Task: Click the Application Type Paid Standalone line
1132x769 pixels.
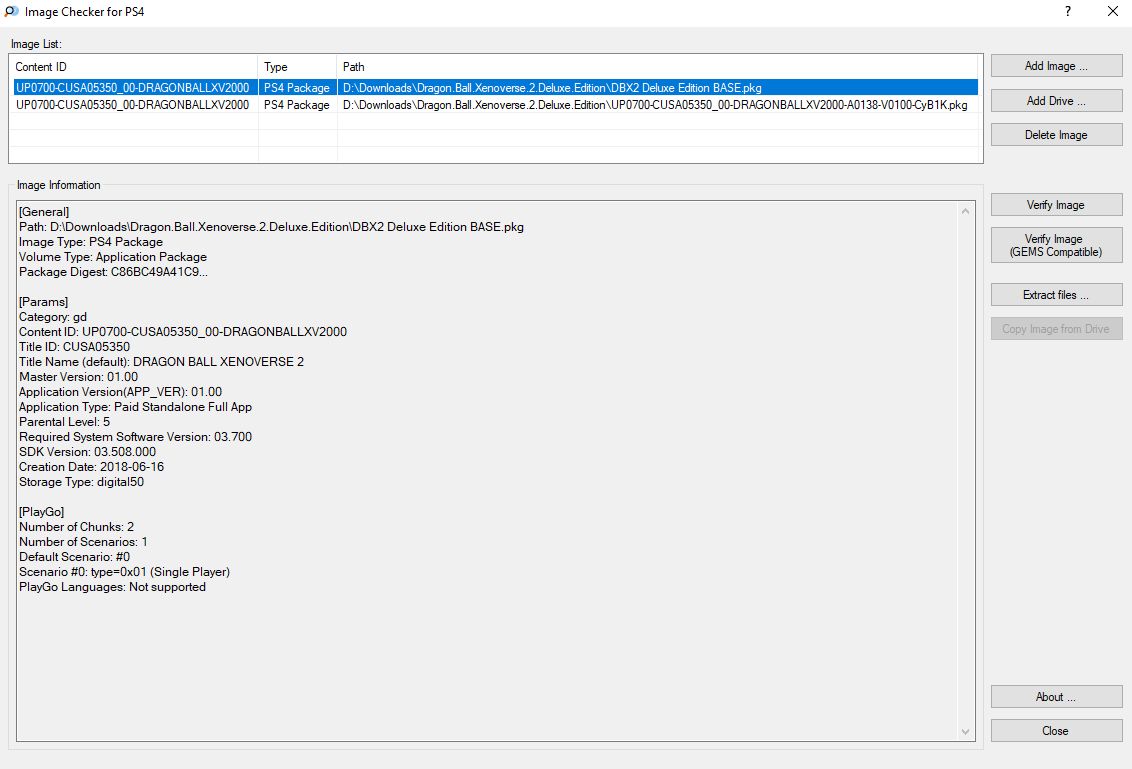Action: click(x=136, y=407)
